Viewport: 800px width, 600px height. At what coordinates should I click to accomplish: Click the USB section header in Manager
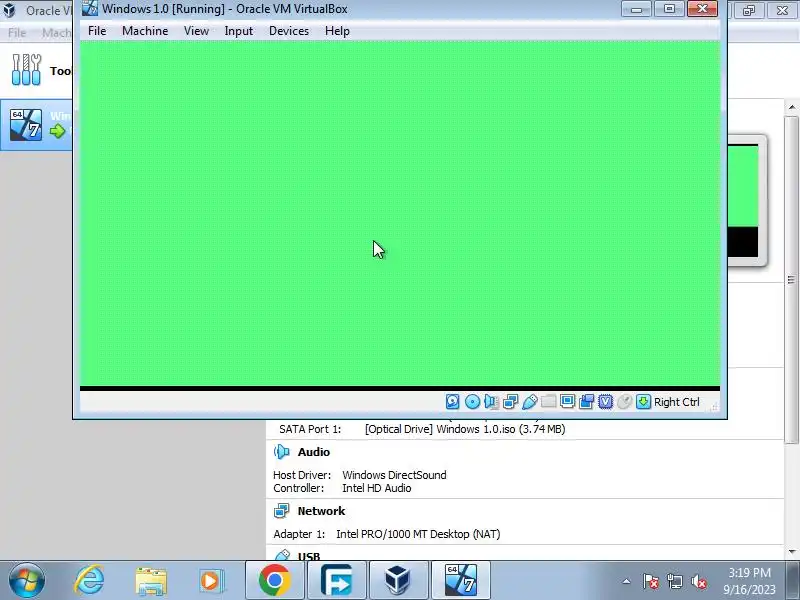point(309,556)
